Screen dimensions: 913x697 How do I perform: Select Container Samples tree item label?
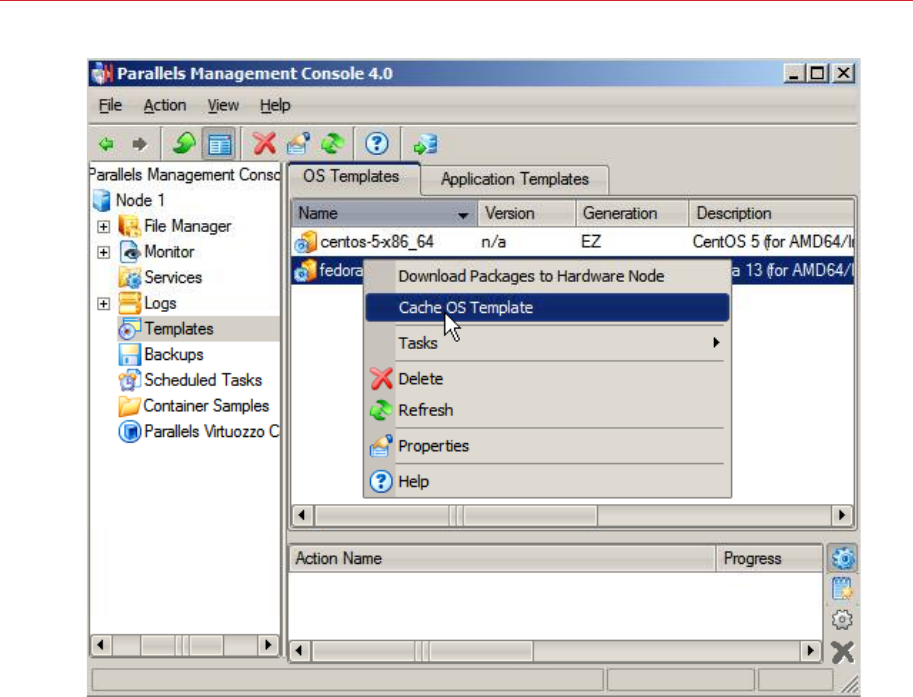[x=206, y=406]
